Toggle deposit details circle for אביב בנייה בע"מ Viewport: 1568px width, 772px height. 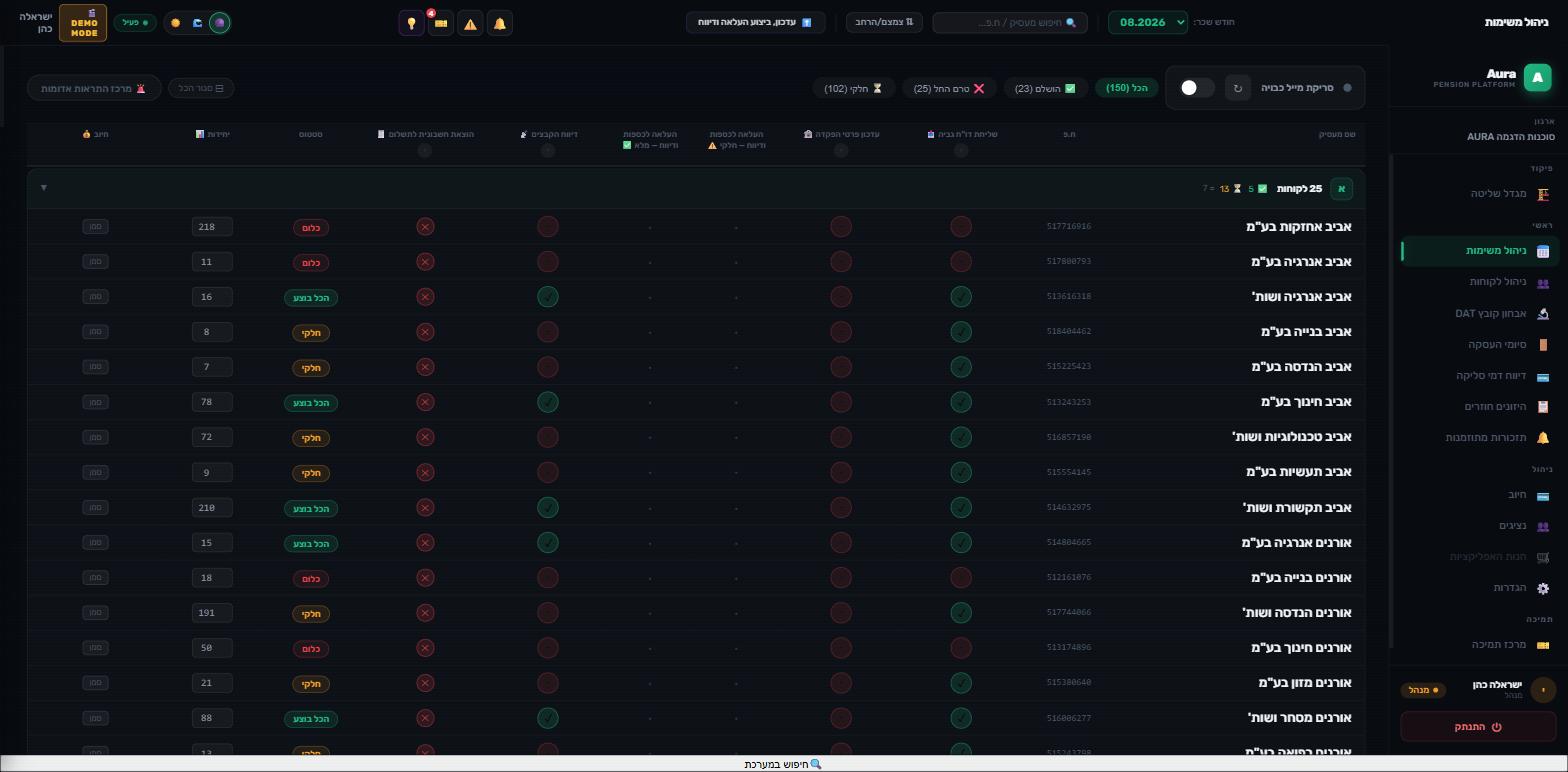pos(841,332)
